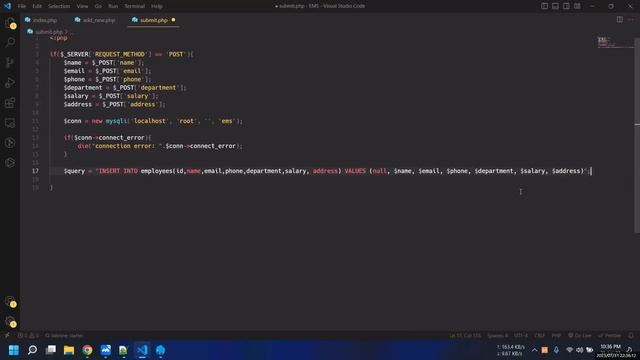Viewport: 640px width, 360px height.
Task: Click the vertical editor scrollbar
Action: point(637,135)
